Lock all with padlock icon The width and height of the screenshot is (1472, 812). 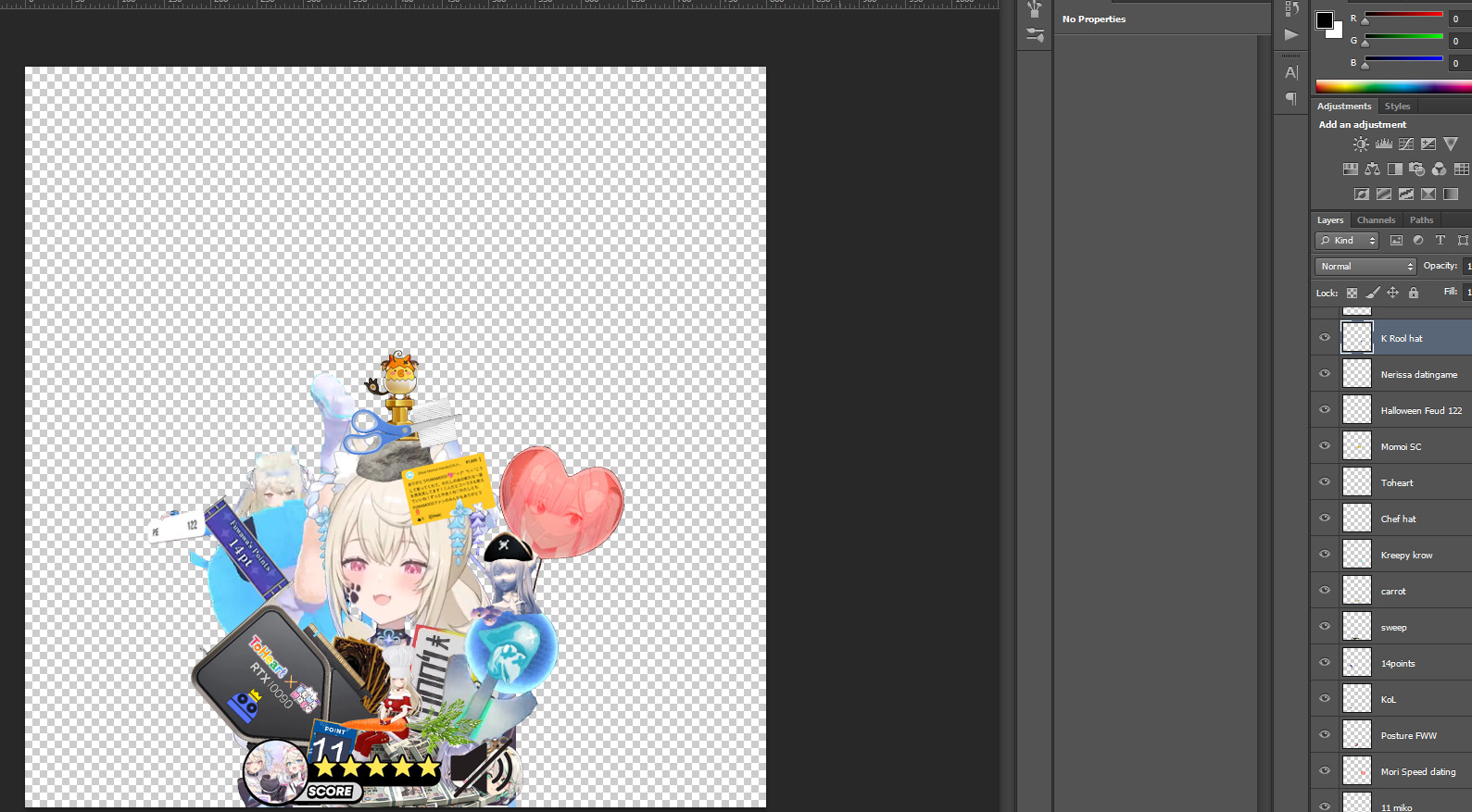[1414, 294]
